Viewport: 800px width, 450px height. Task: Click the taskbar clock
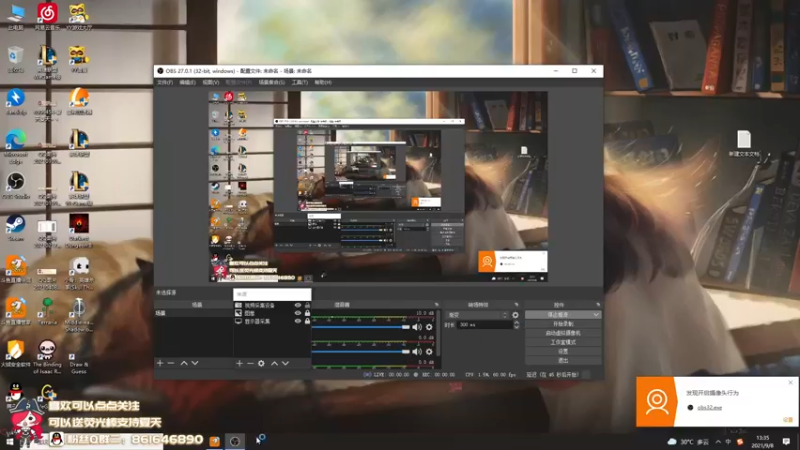[x=762, y=442]
